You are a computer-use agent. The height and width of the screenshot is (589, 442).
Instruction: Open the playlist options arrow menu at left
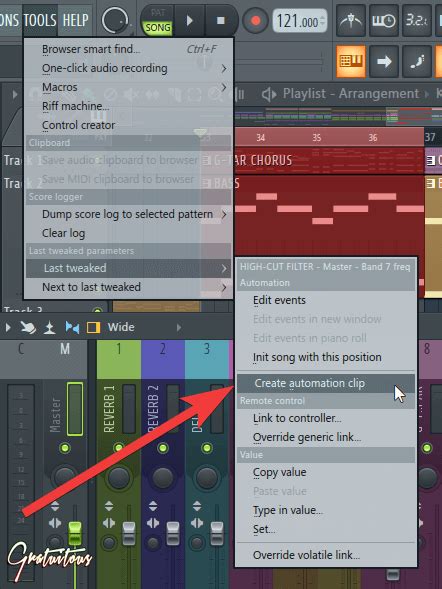(x=15, y=94)
